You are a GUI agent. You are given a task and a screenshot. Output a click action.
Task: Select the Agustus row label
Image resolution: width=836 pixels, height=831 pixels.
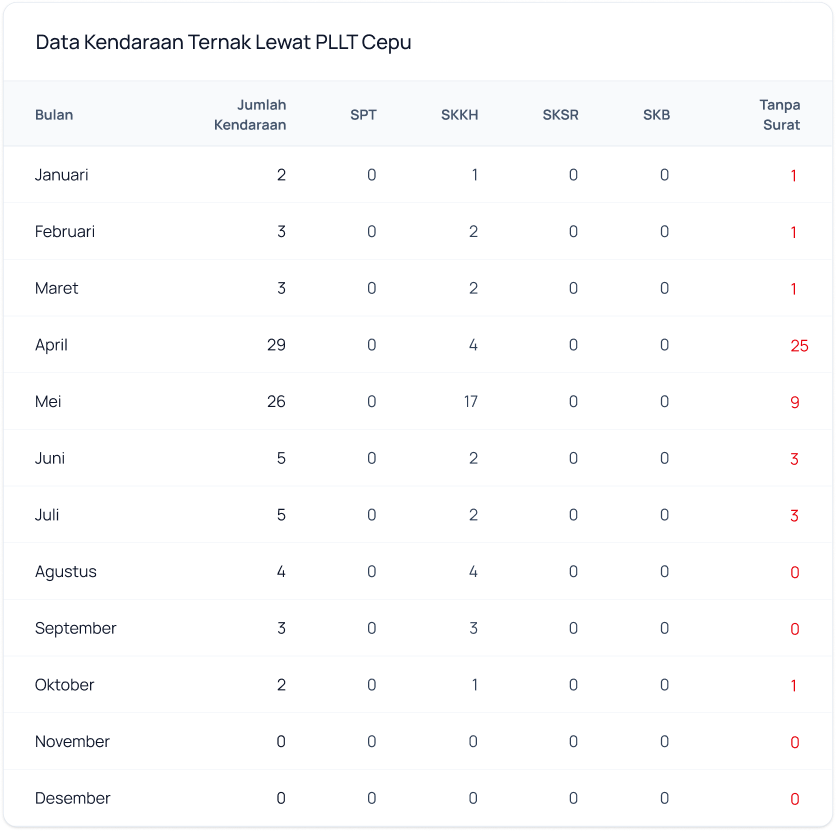[x=66, y=572]
